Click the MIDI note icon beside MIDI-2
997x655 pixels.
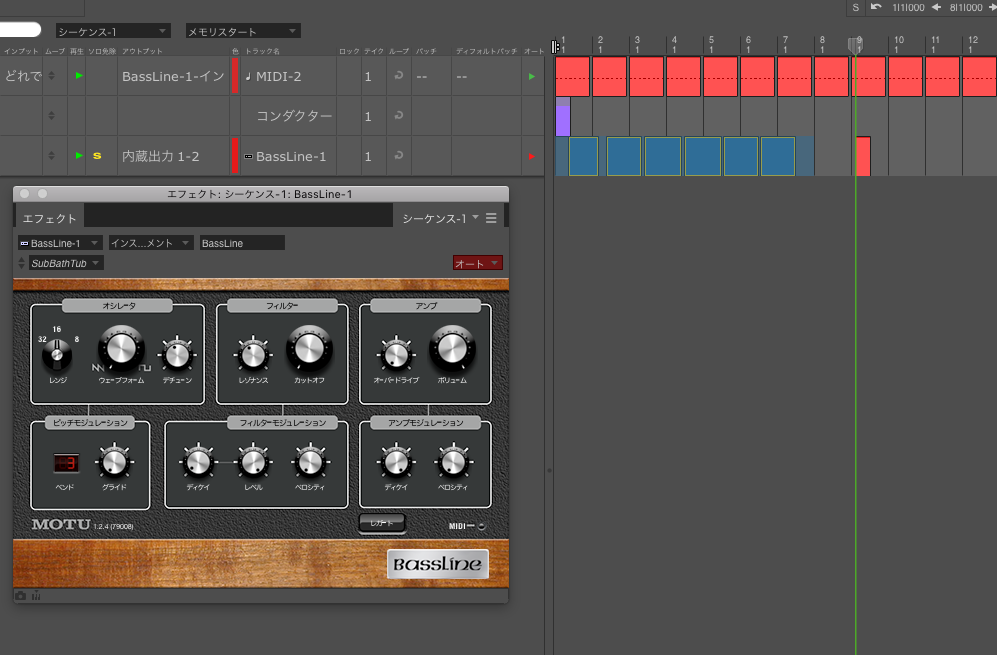click(248, 76)
